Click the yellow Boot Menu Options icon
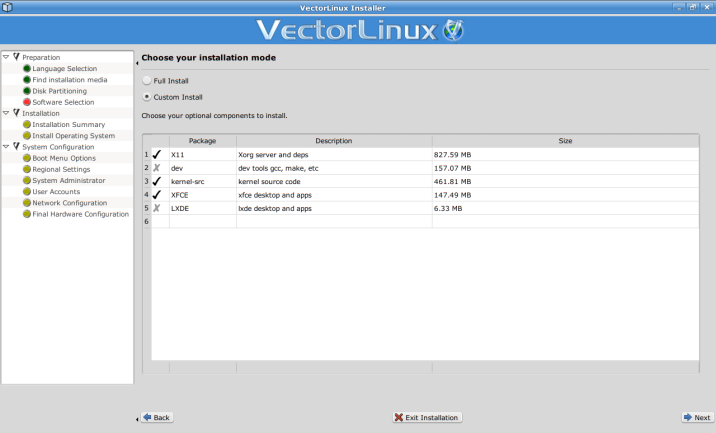This screenshot has width=716, height=433. pyautogui.click(x=27, y=158)
